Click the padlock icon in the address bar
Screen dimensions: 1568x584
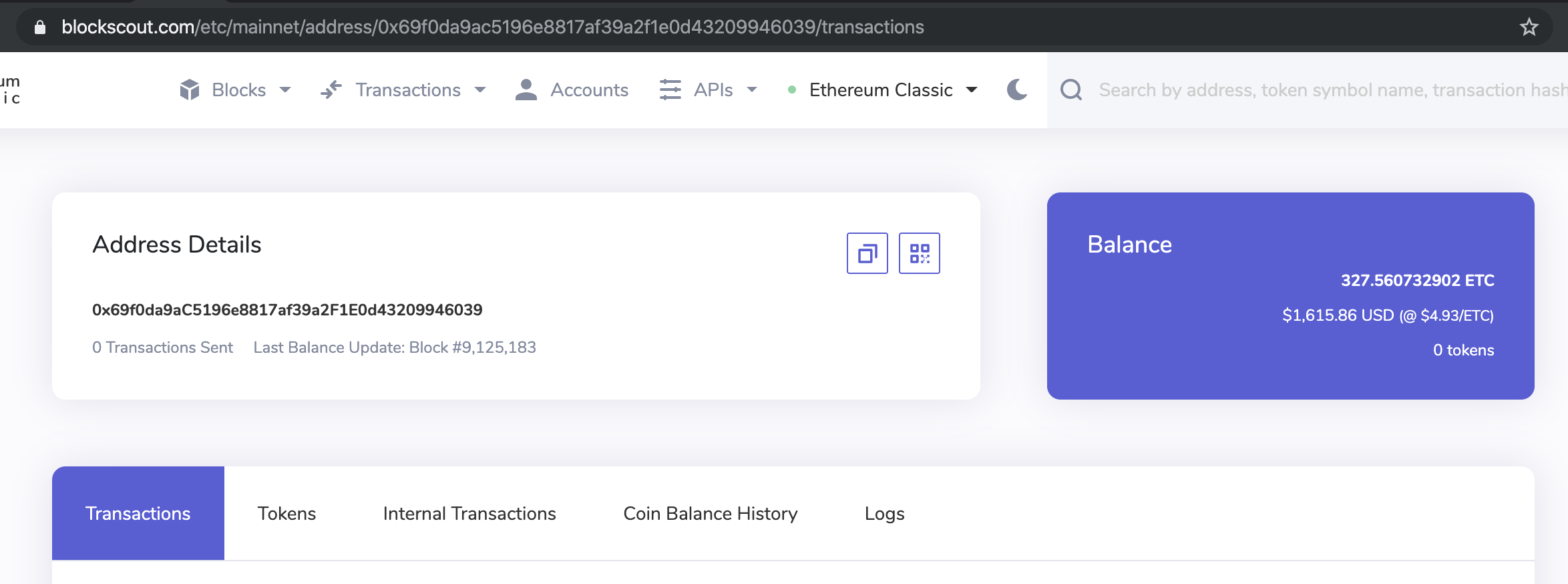click(x=39, y=27)
